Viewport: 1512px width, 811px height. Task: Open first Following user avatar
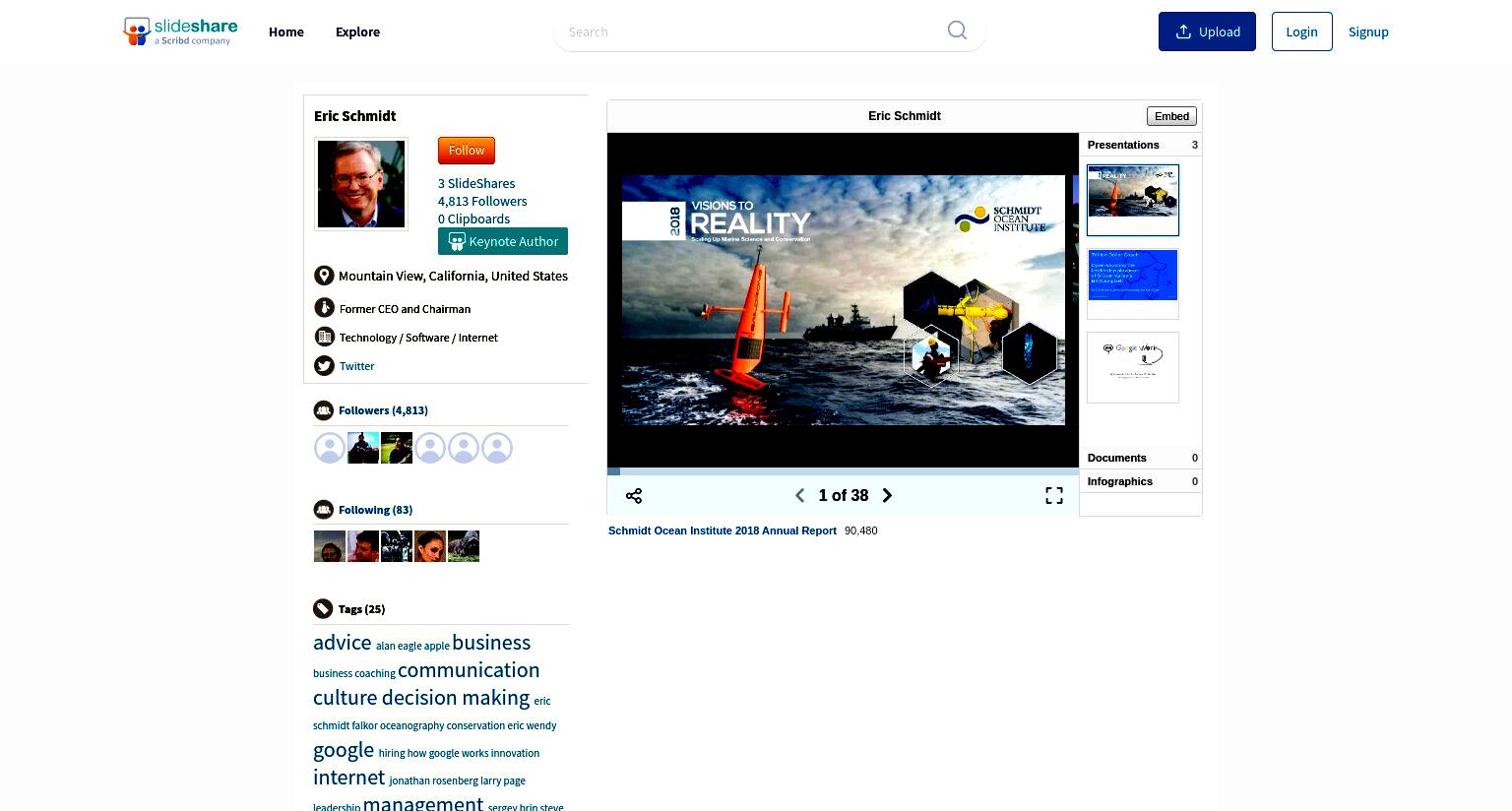[330, 546]
